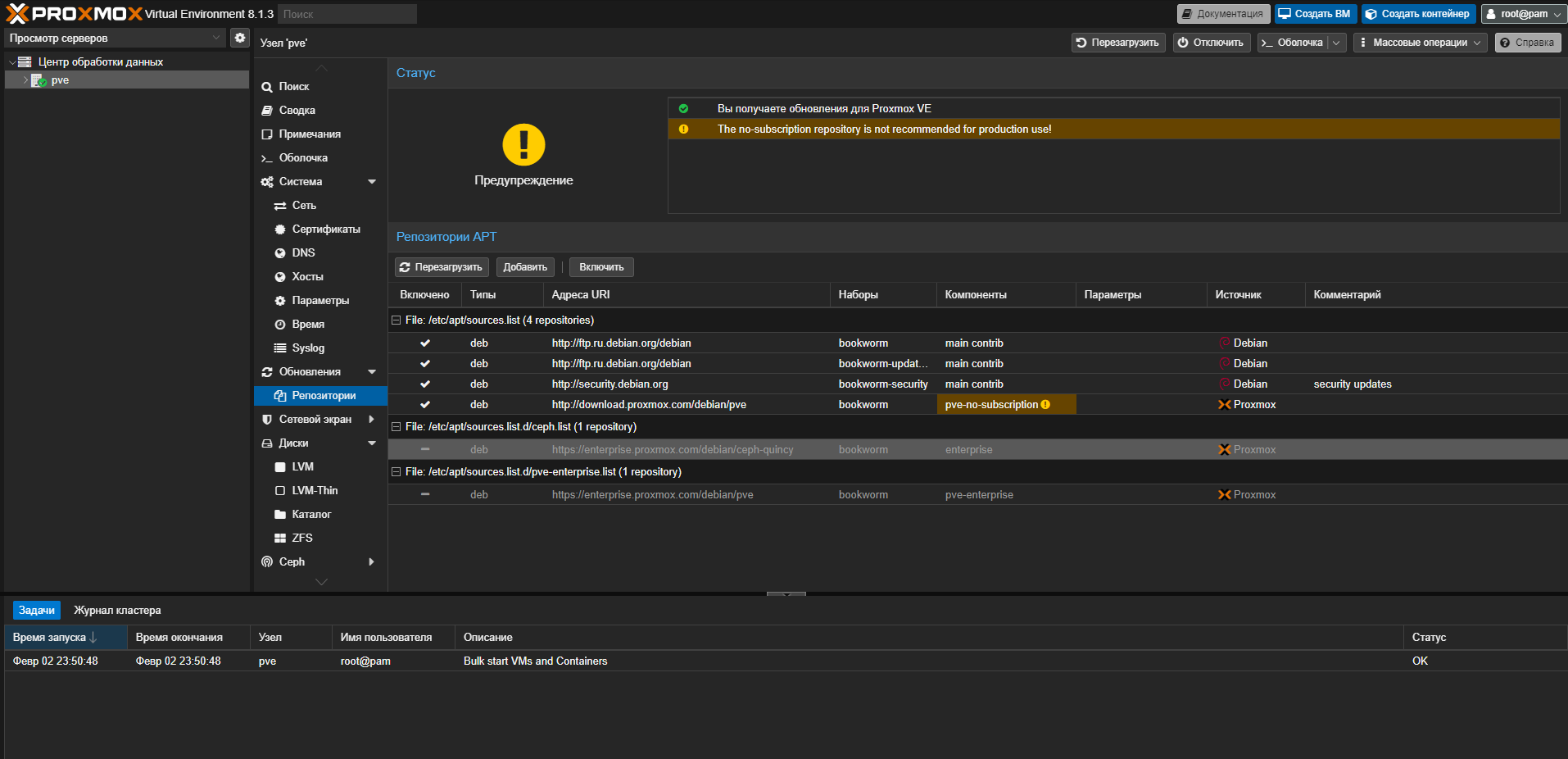This screenshot has width=1568, height=759.
Task: Collapse the Центр обработки данных tree node
Action: (x=12, y=62)
